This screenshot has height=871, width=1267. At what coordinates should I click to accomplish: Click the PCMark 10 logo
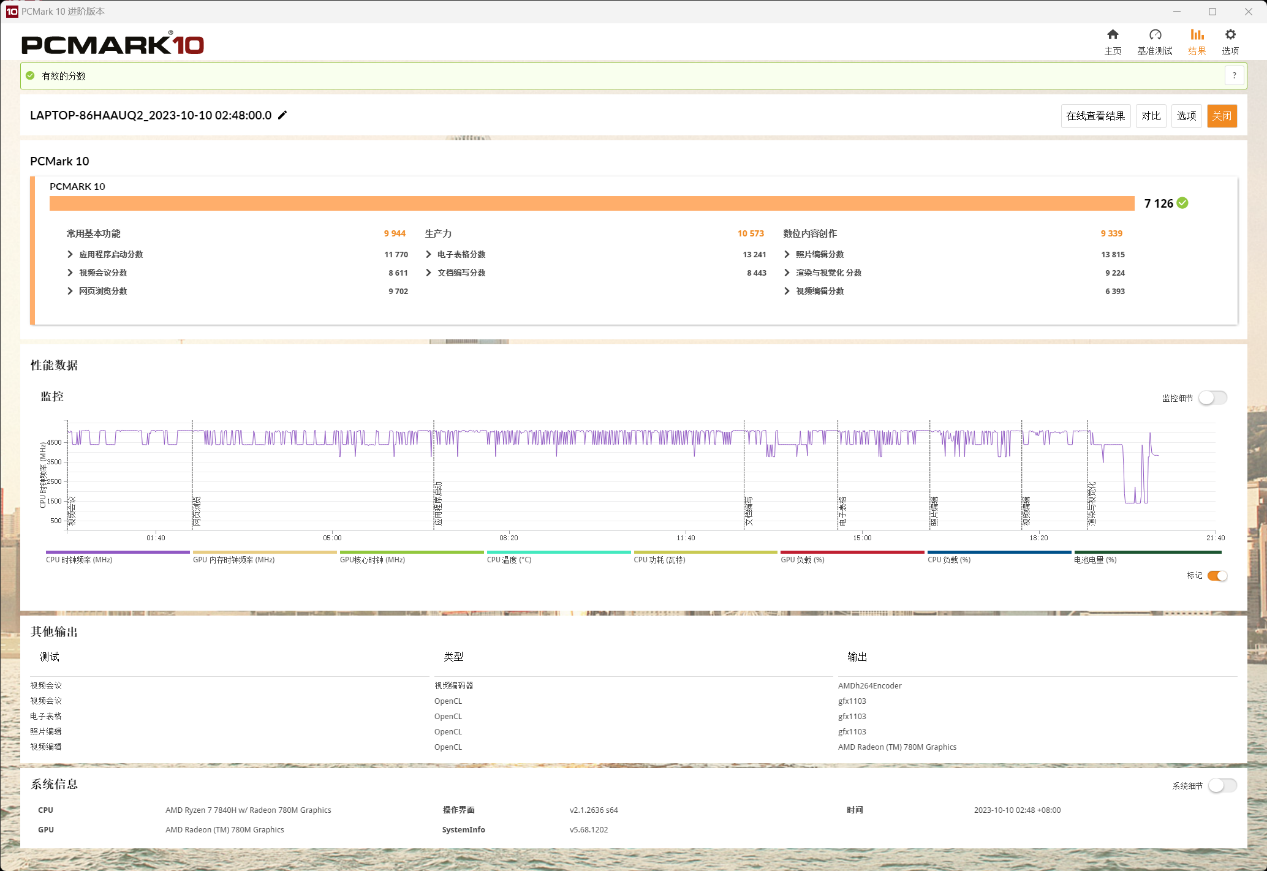(x=112, y=44)
